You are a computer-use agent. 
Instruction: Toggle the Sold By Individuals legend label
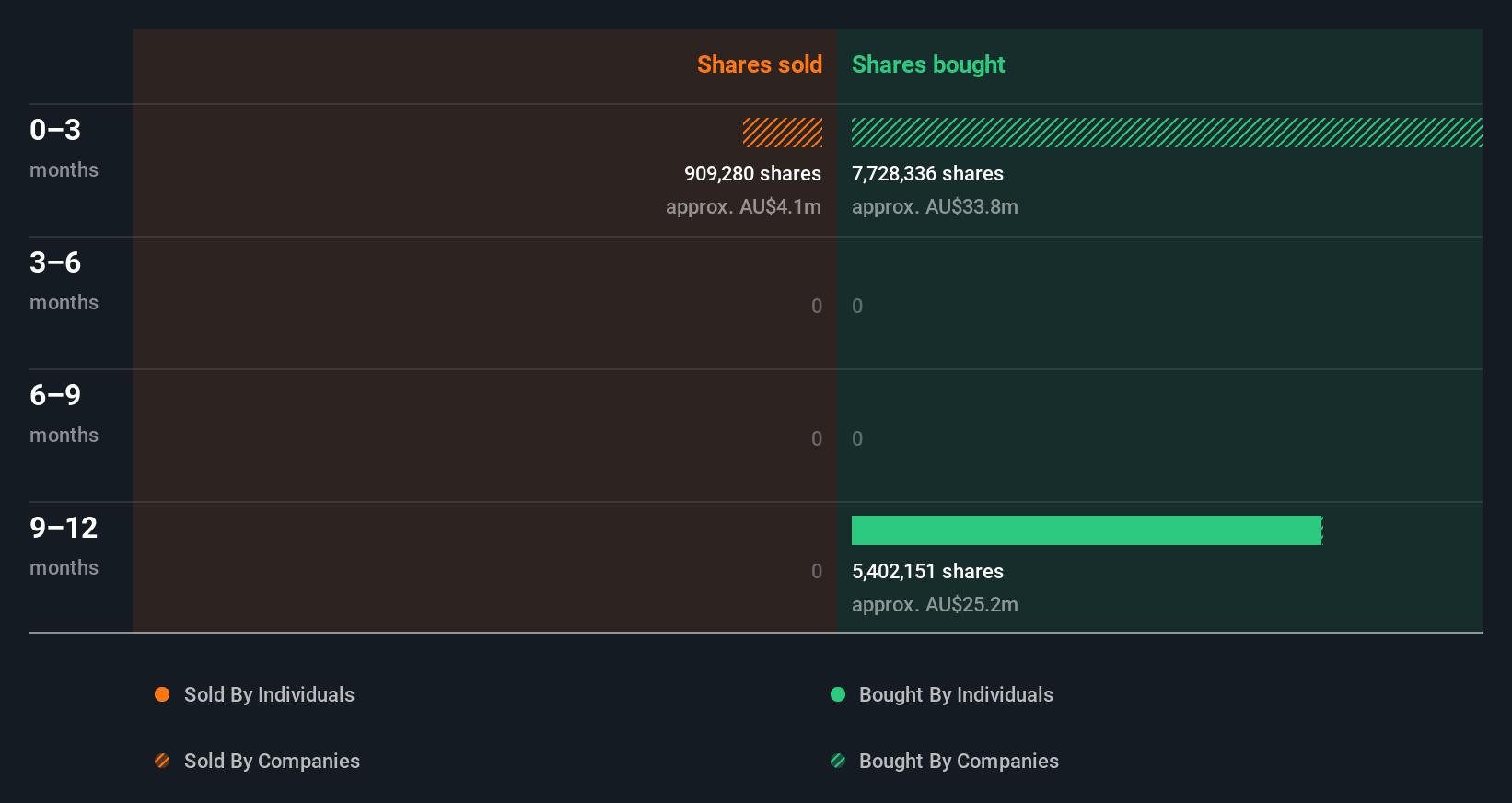[x=269, y=695]
